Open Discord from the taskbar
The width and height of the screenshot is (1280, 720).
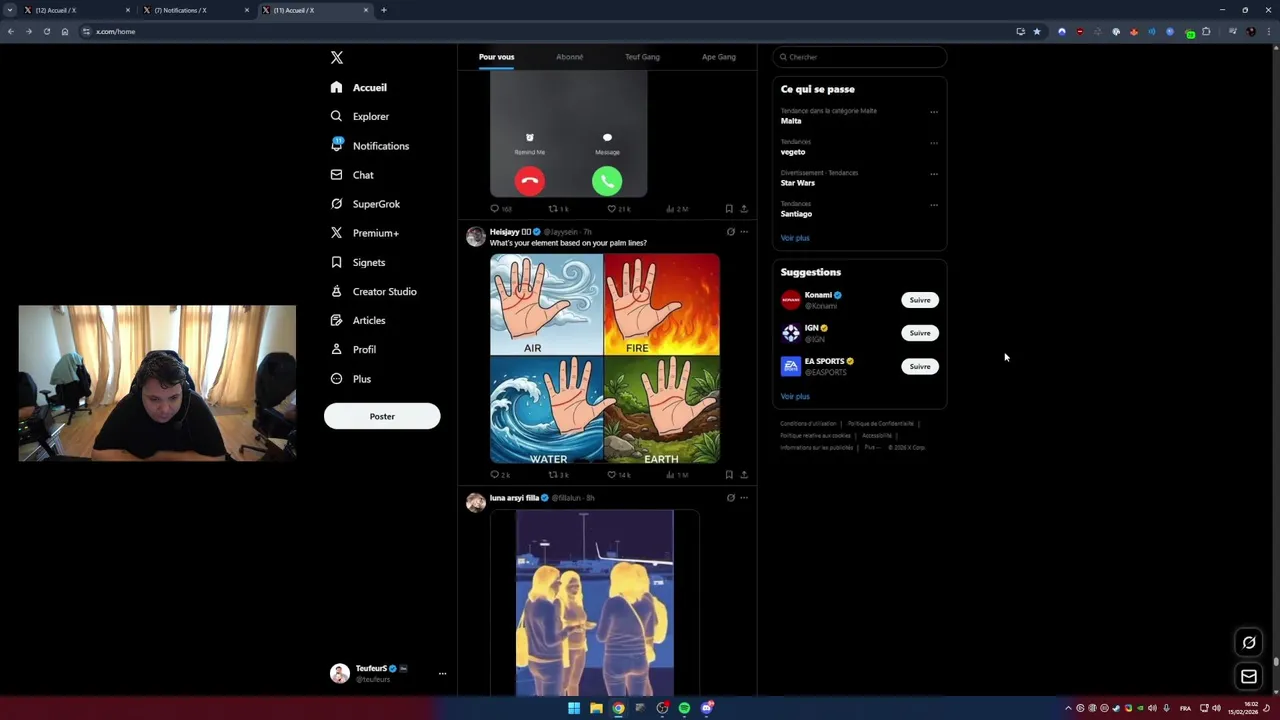pyautogui.click(x=707, y=708)
